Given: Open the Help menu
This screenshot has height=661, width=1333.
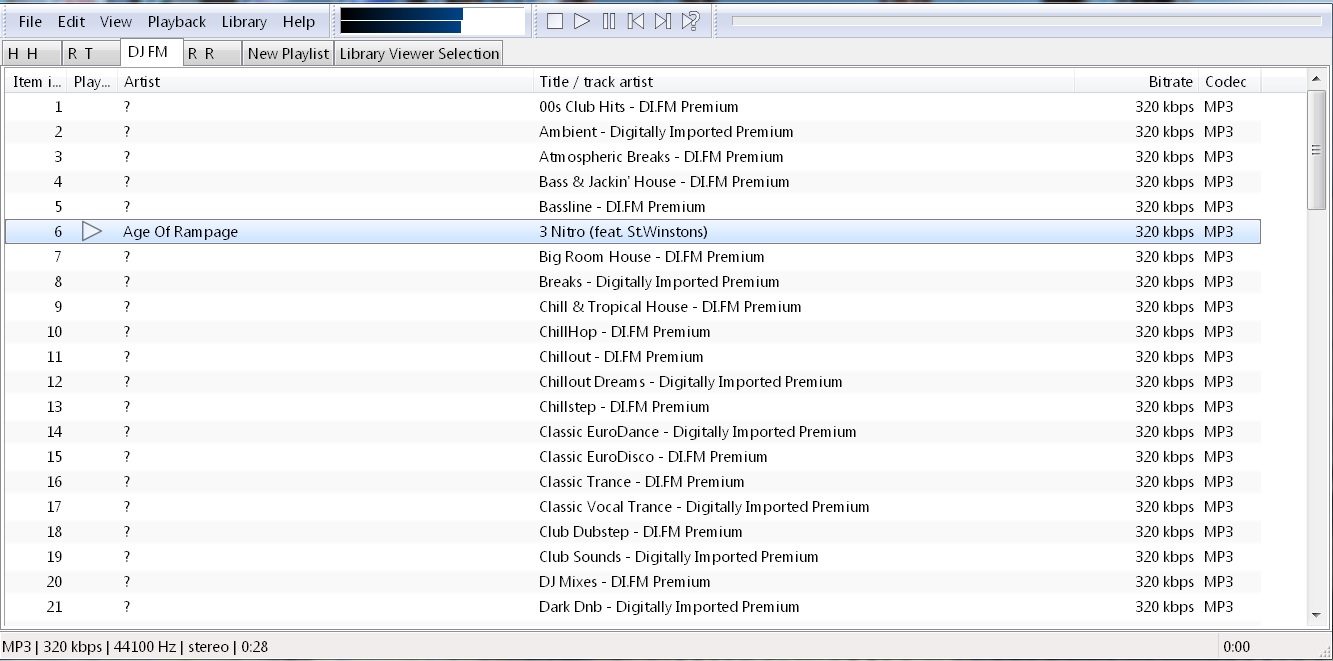Looking at the screenshot, I should coord(298,22).
